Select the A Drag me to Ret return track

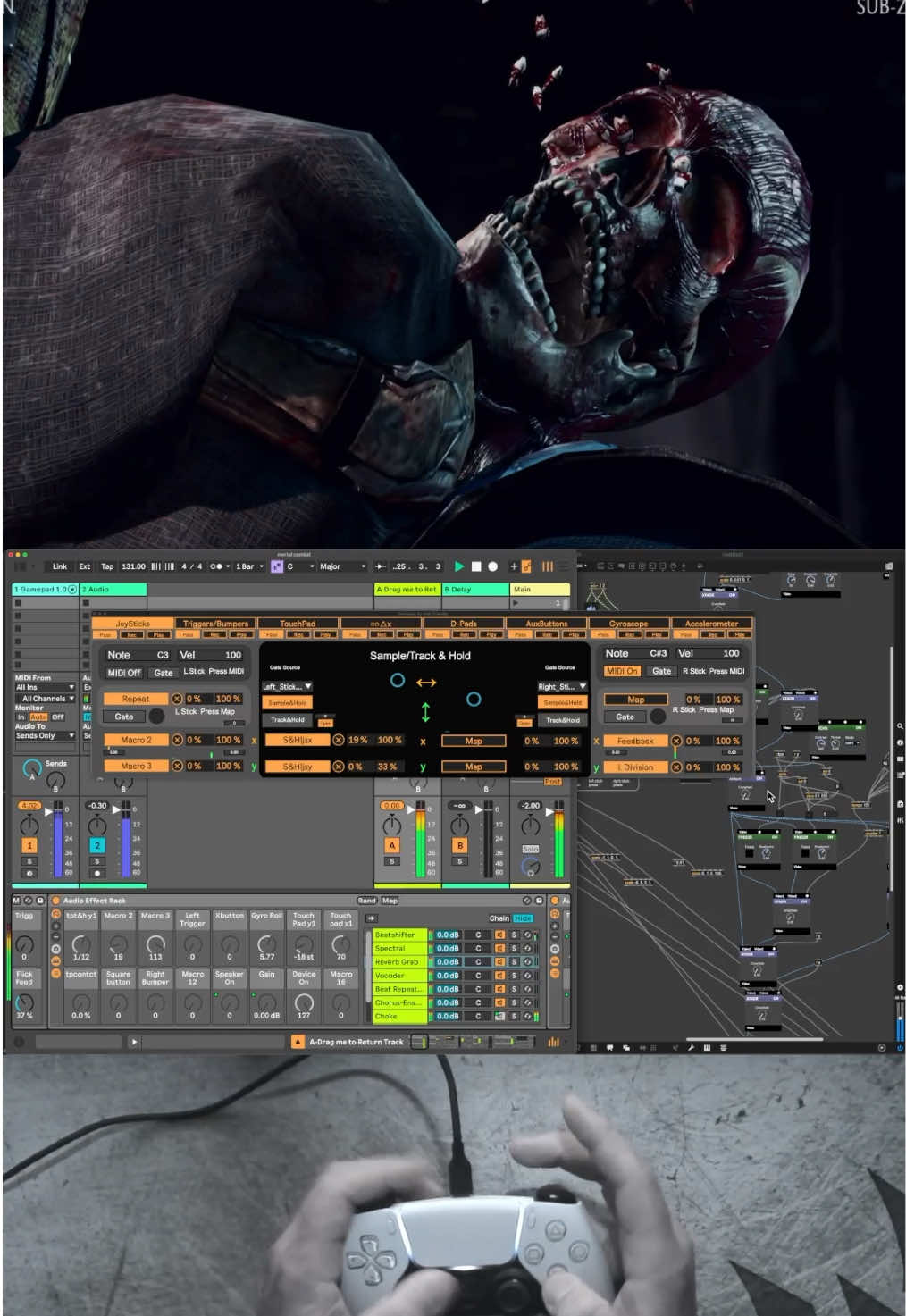(x=407, y=590)
